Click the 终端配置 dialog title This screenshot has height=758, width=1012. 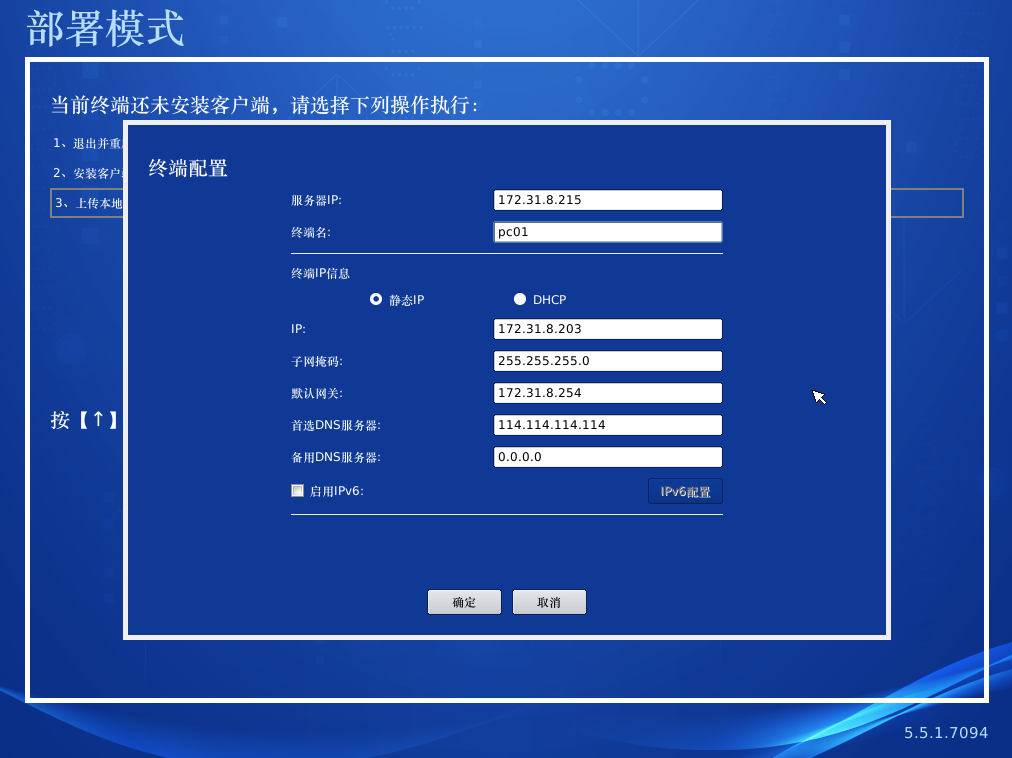(x=188, y=168)
